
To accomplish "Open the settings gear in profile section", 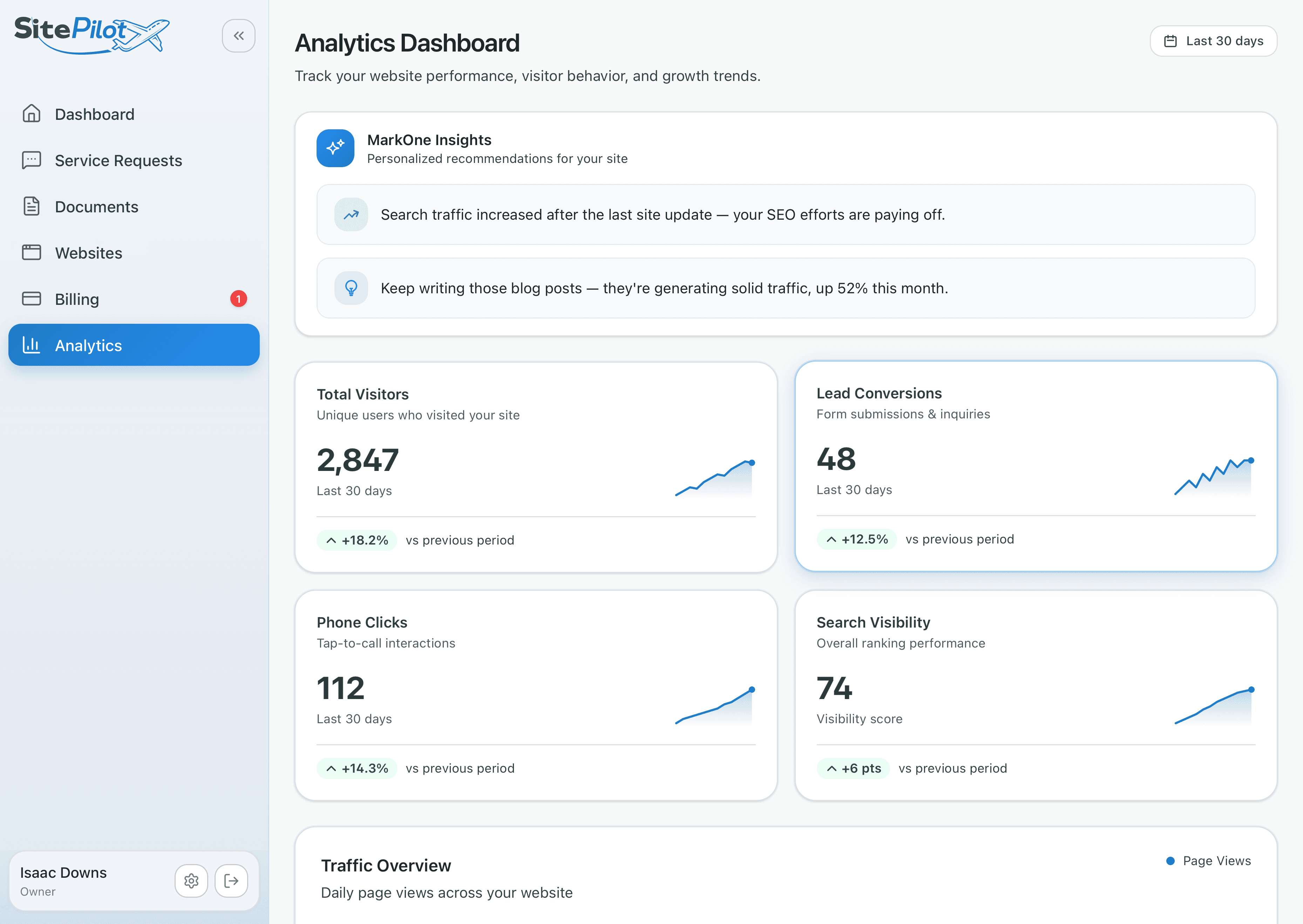I will point(191,881).
